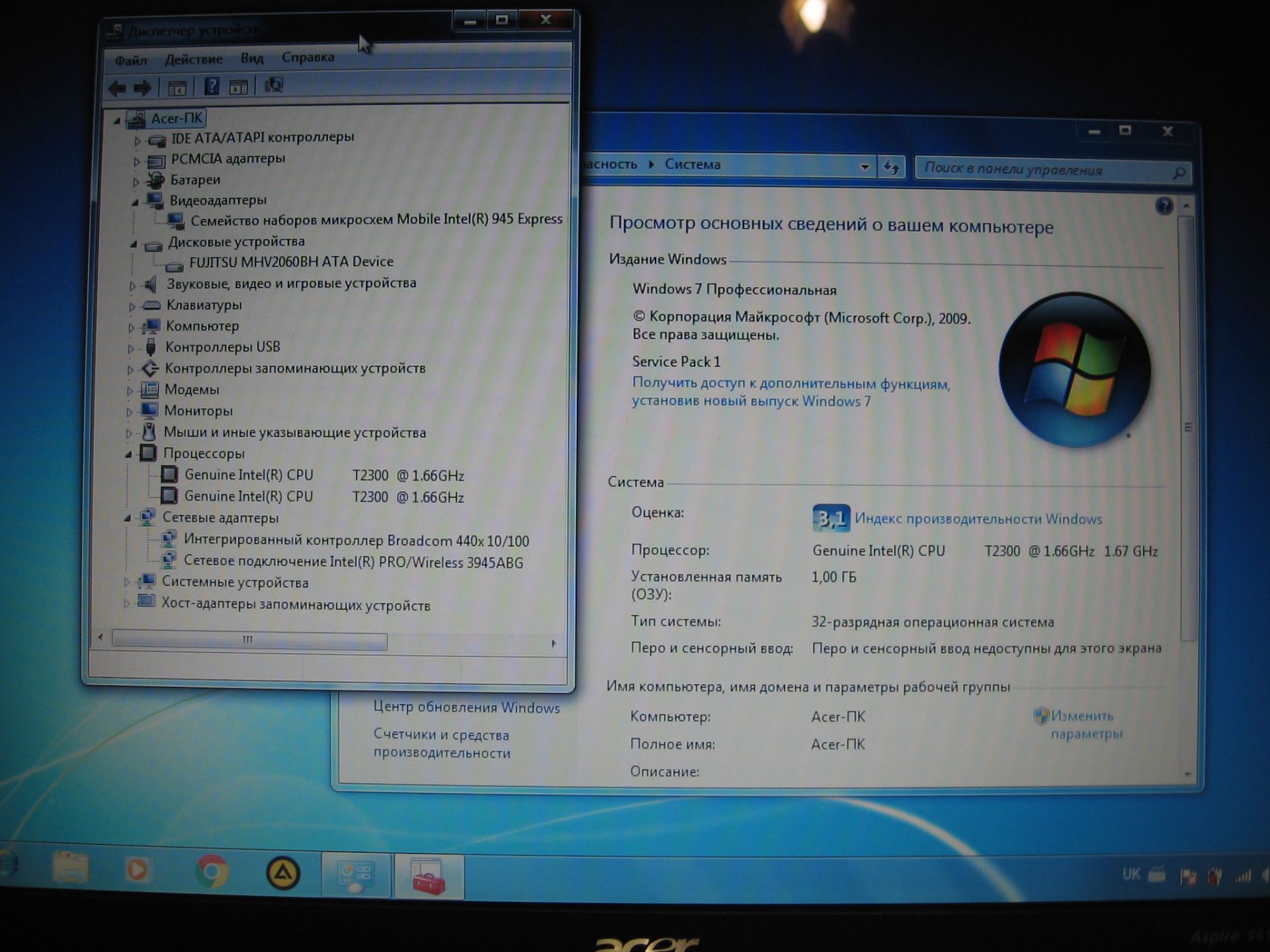Switch to the red toolbox Device Manager taskbar button
The image size is (1270, 952).
[429, 877]
